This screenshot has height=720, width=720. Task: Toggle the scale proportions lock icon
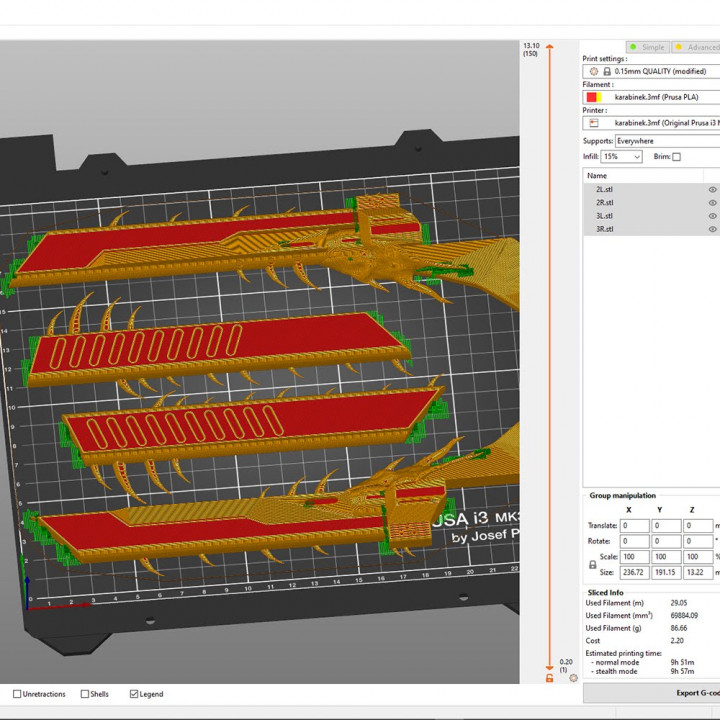pyautogui.click(x=593, y=564)
